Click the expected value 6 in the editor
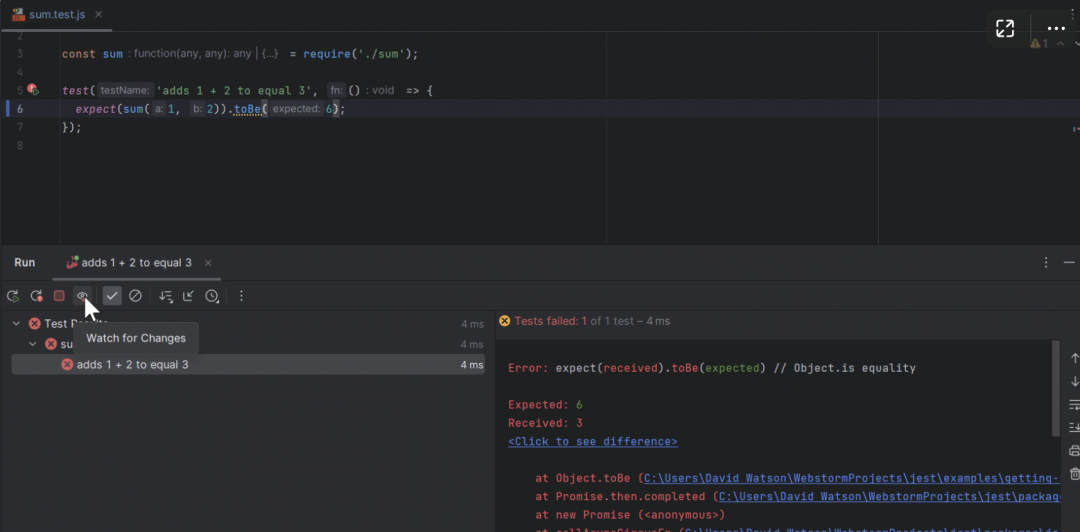Viewport: 1080px width, 532px height. coord(329,109)
